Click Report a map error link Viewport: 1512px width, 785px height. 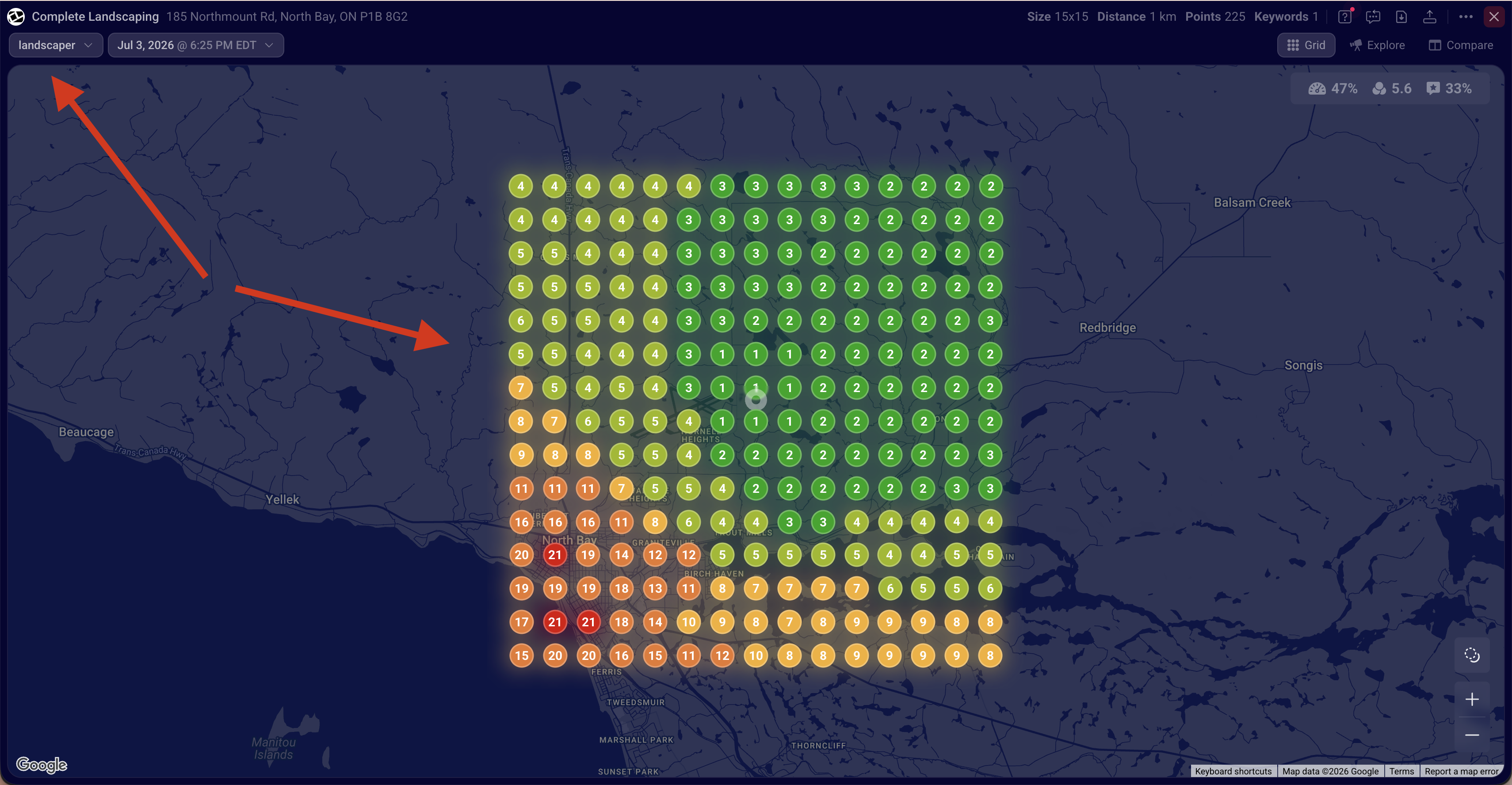(x=1461, y=771)
